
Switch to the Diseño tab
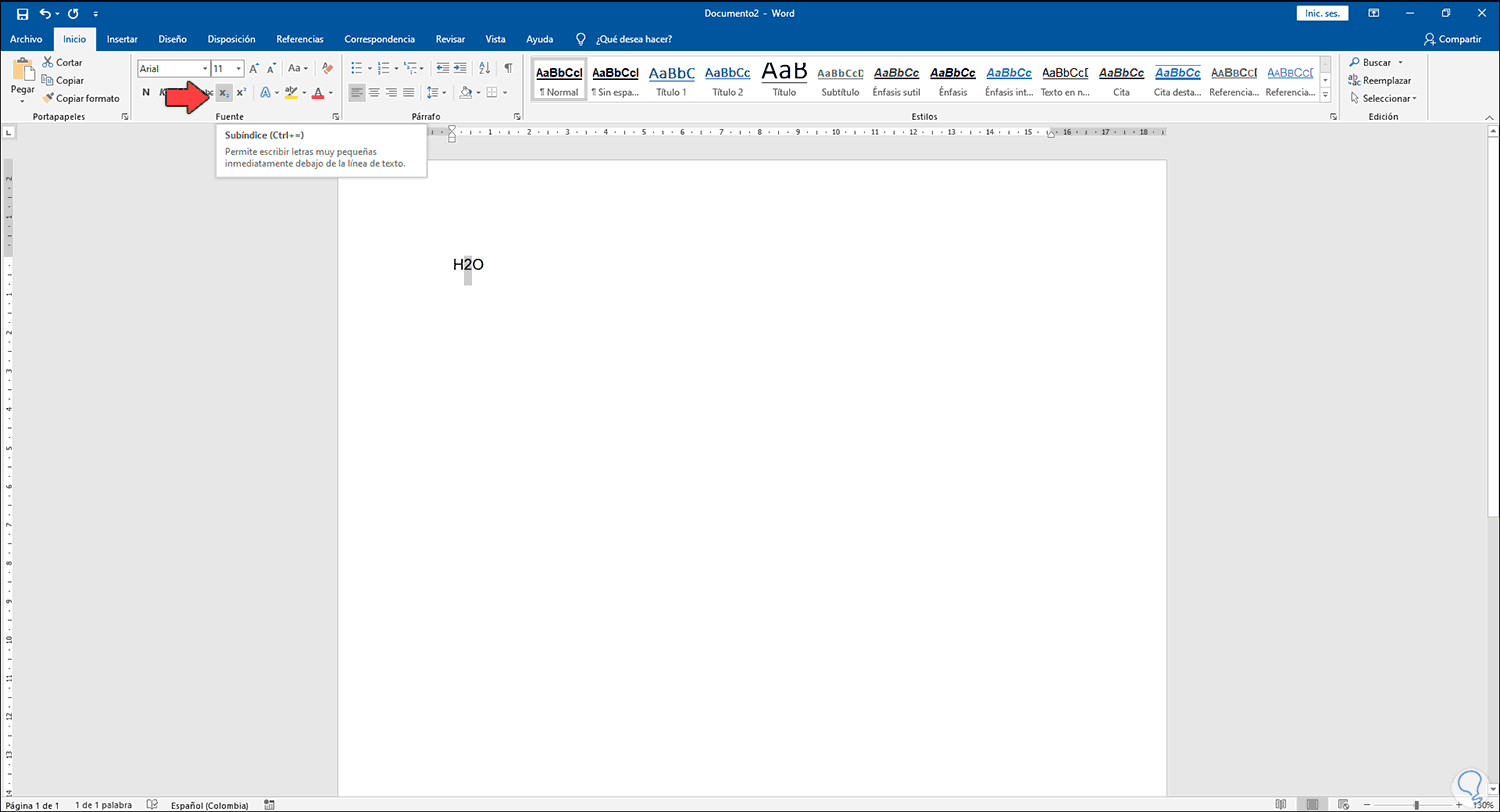tap(172, 39)
